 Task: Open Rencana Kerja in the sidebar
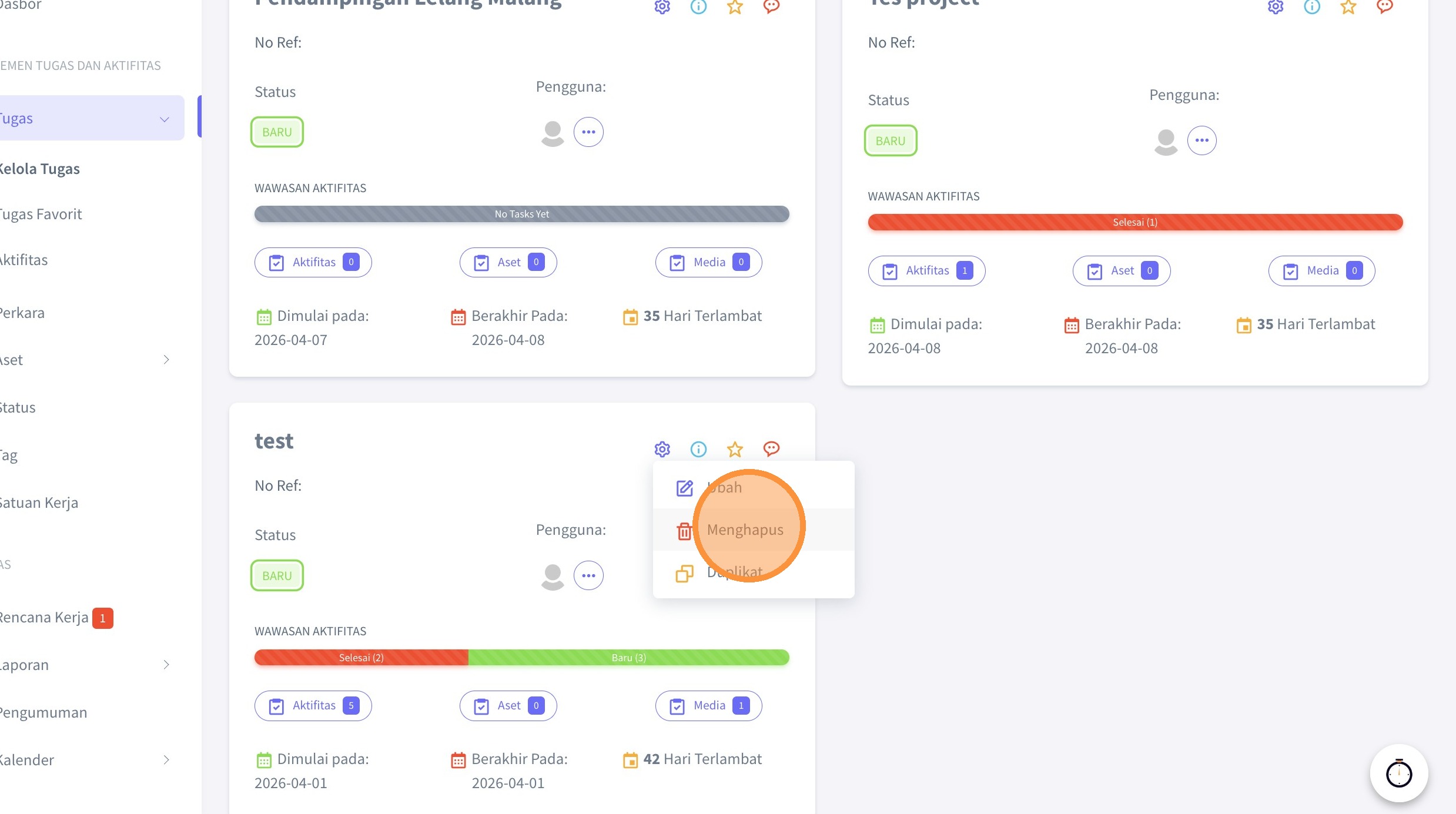pyautogui.click(x=44, y=617)
